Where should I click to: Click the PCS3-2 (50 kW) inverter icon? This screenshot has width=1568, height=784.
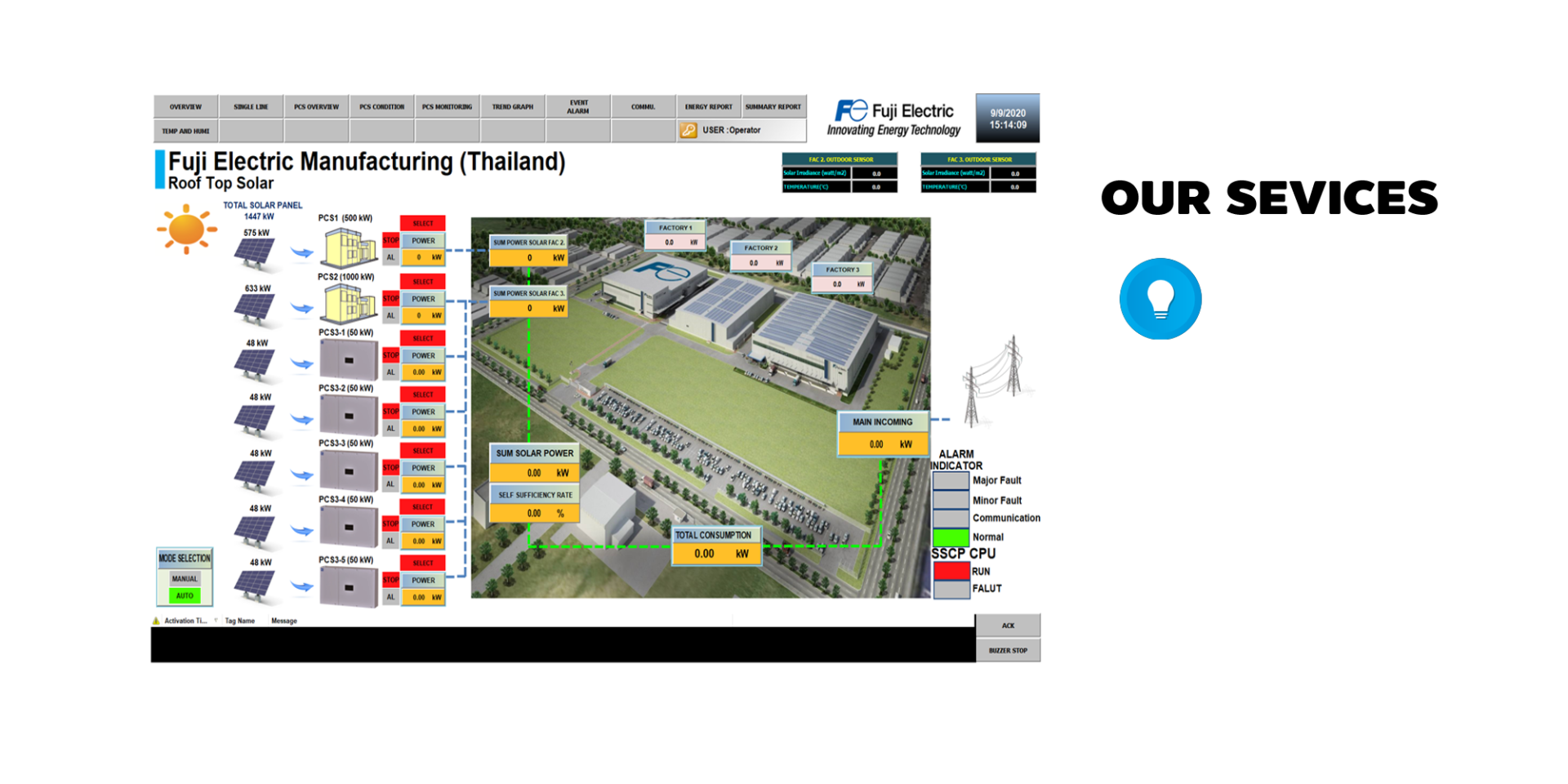[349, 416]
